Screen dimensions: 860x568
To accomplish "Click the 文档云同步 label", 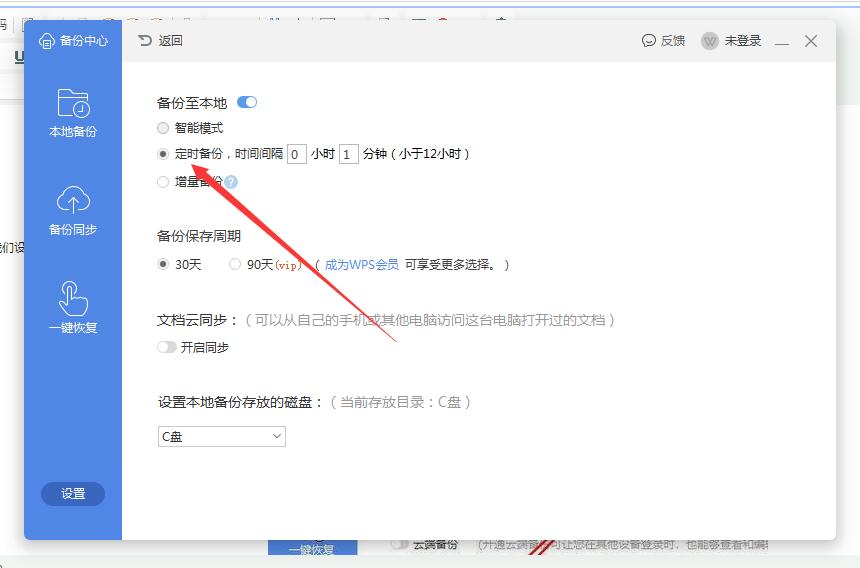I will [x=197, y=320].
